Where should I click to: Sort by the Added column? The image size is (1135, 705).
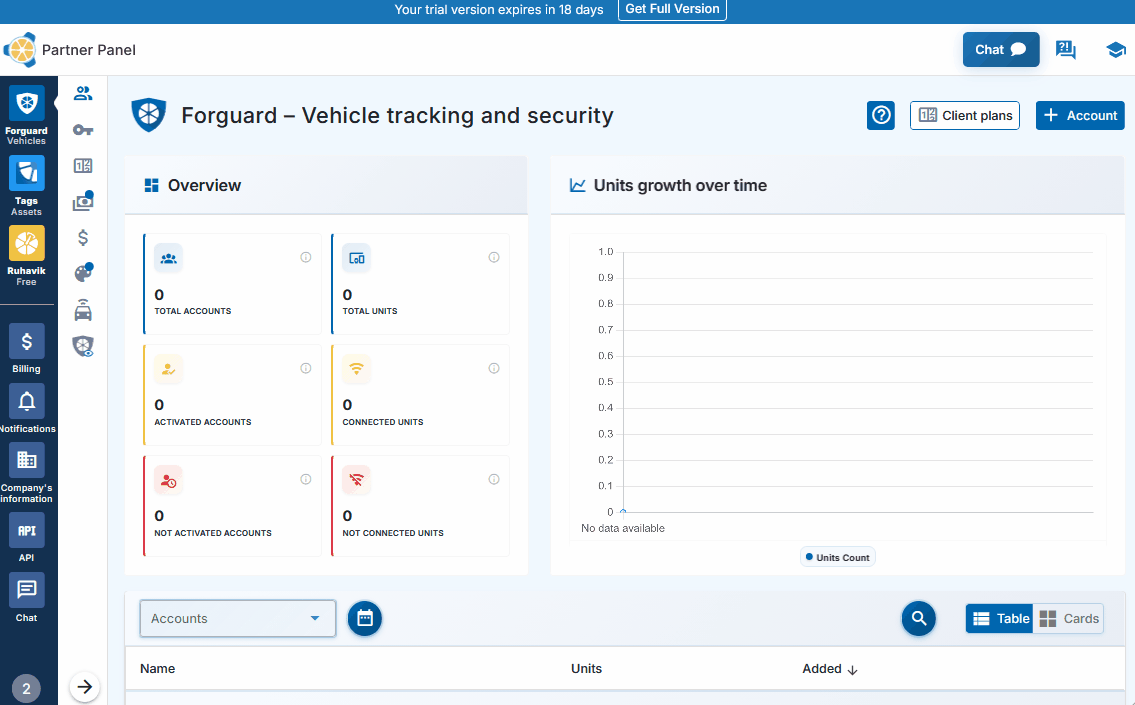coord(829,669)
